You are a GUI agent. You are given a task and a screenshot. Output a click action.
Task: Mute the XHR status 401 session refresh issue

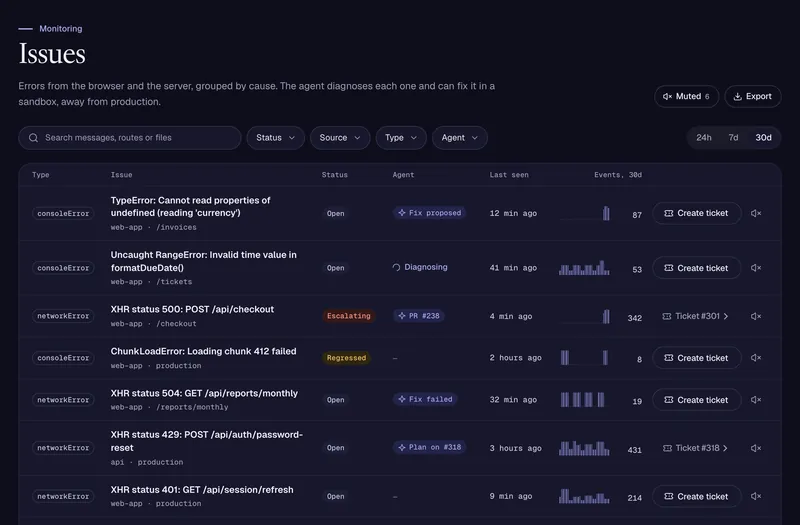[x=756, y=496]
